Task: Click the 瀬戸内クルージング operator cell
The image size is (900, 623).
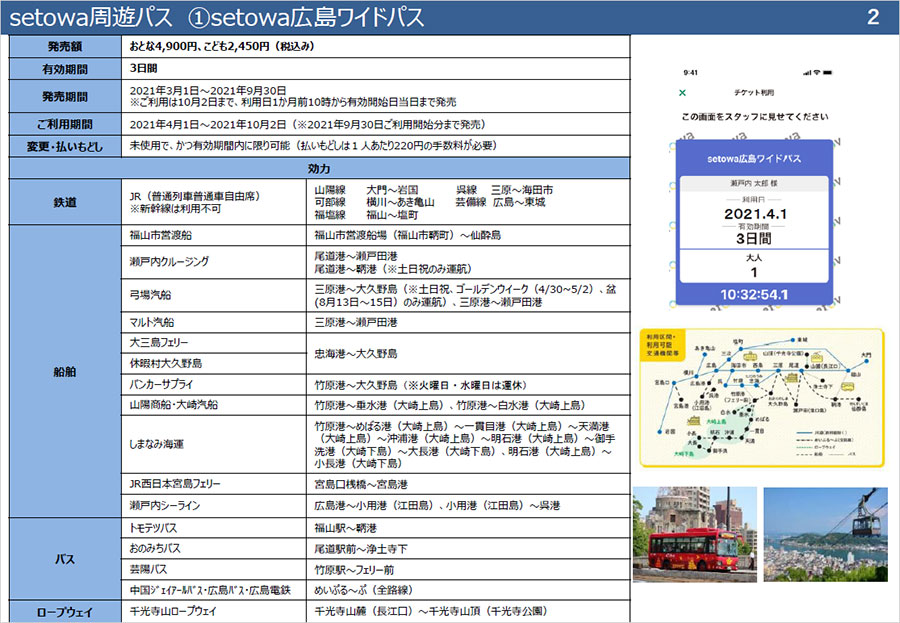Action: click(214, 262)
